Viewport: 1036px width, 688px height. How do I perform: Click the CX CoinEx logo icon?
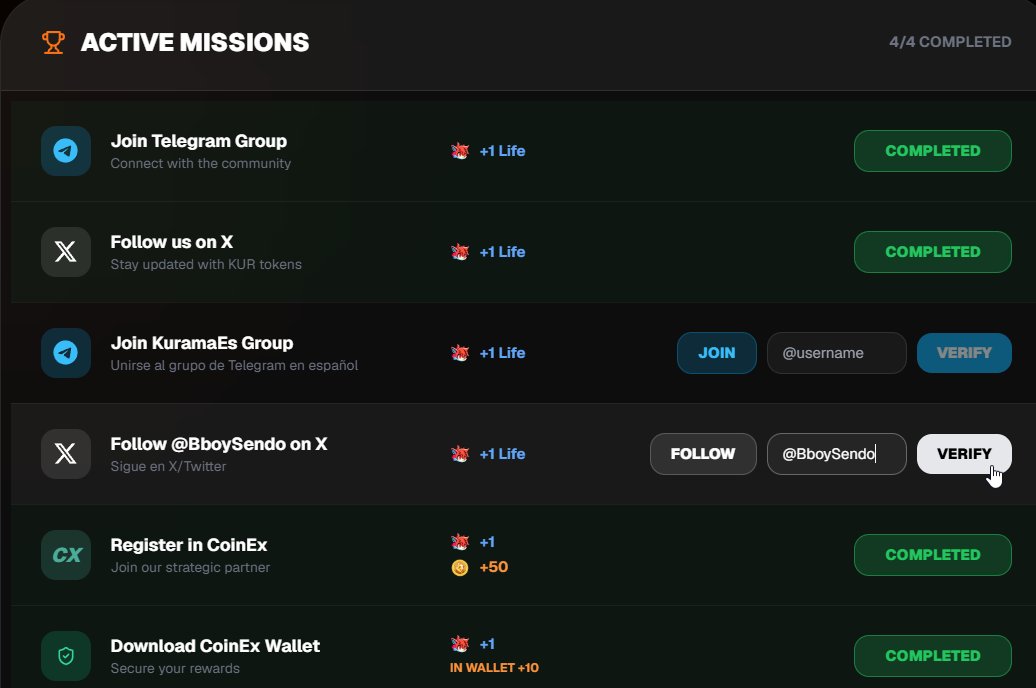pyautogui.click(x=65, y=555)
